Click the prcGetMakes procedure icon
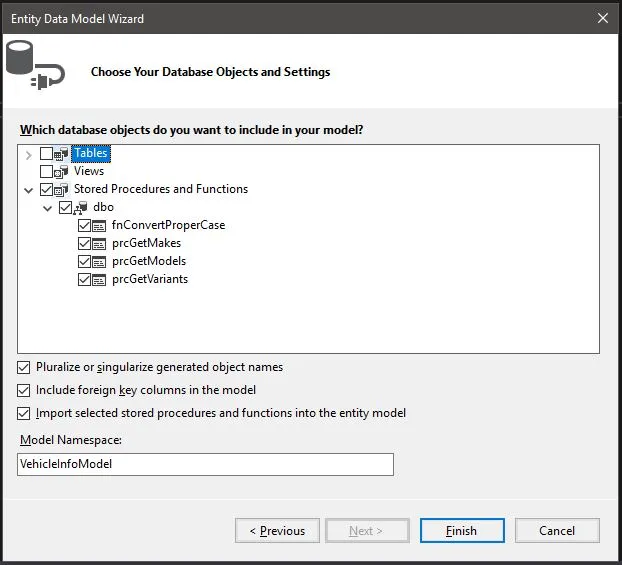 tap(100, 243)
